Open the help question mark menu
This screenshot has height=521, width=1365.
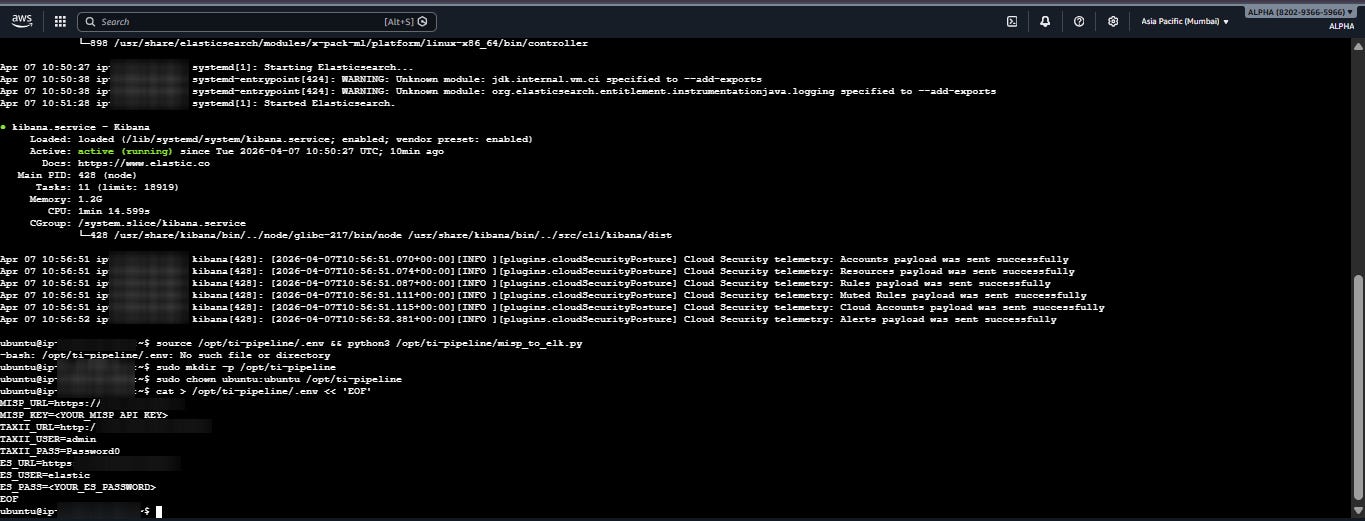(1079, 21)
